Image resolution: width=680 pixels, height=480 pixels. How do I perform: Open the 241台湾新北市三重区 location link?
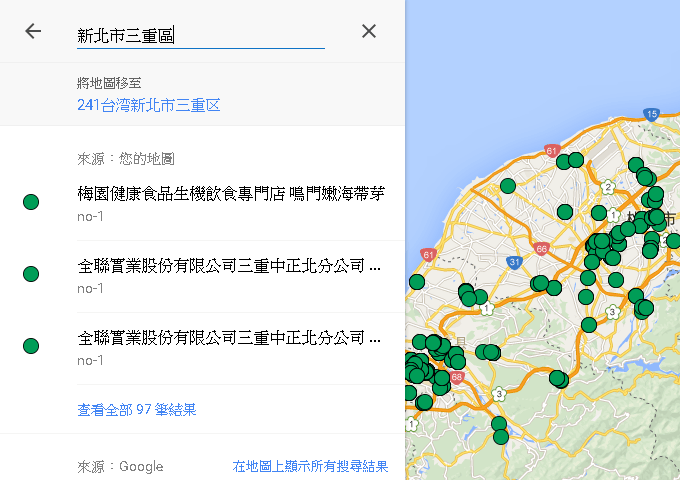click(x=149, y=105)
